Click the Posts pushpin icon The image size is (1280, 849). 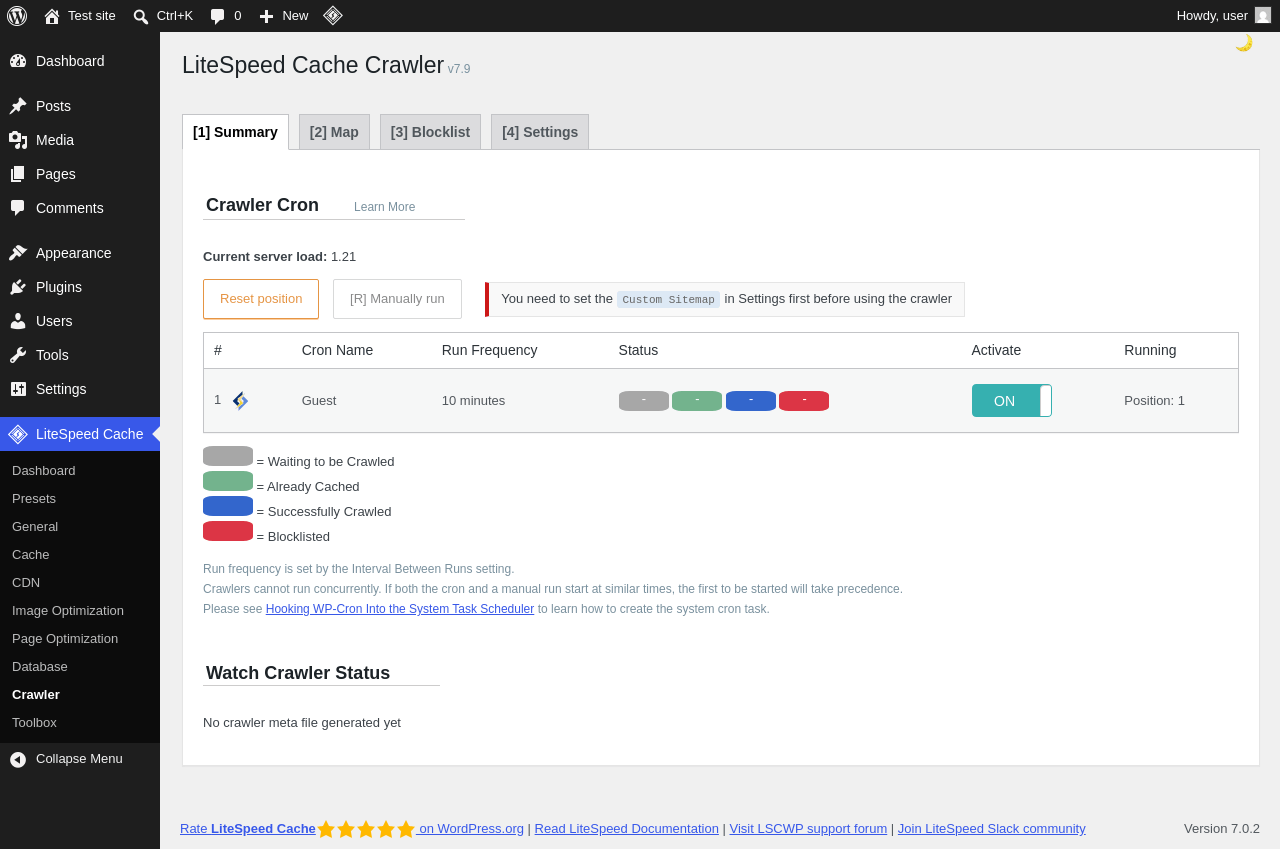tap(18, 106)
